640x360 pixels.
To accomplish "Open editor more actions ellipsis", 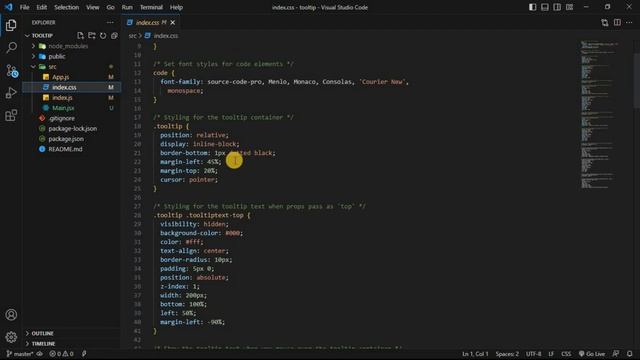I will click(629, 22).
